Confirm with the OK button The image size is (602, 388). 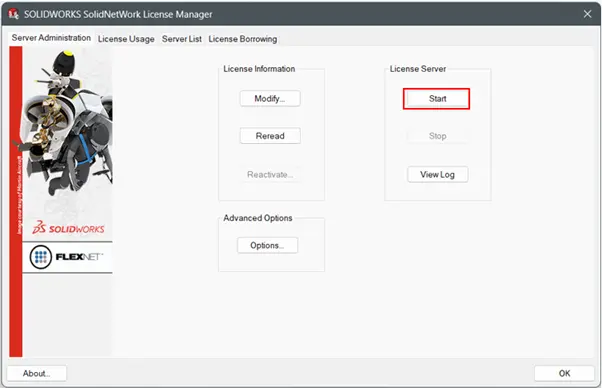(x=564, y=373)
